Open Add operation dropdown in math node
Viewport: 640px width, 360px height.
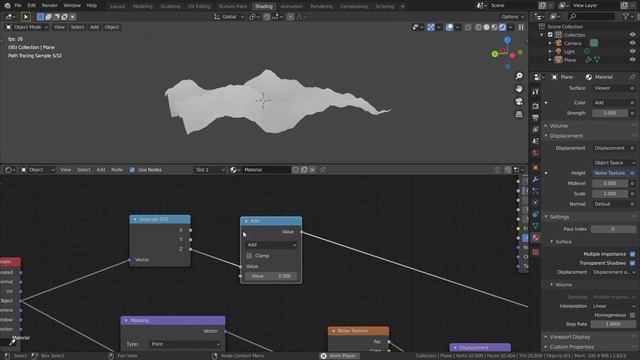coord(271,244)
